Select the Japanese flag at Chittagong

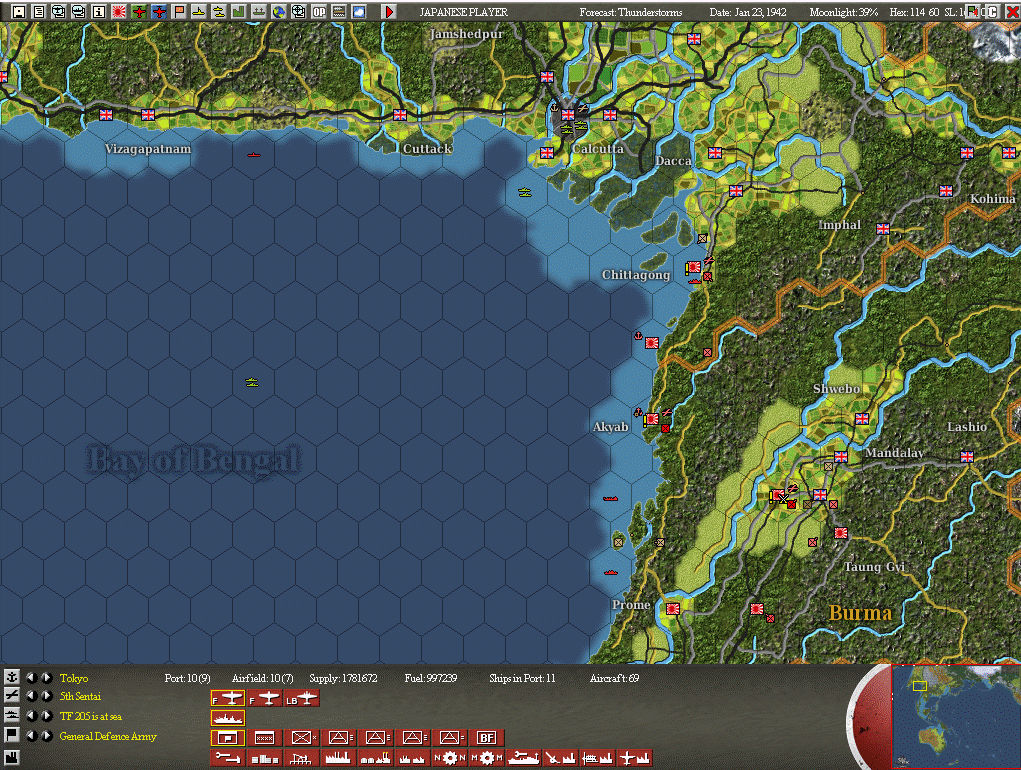694,267
